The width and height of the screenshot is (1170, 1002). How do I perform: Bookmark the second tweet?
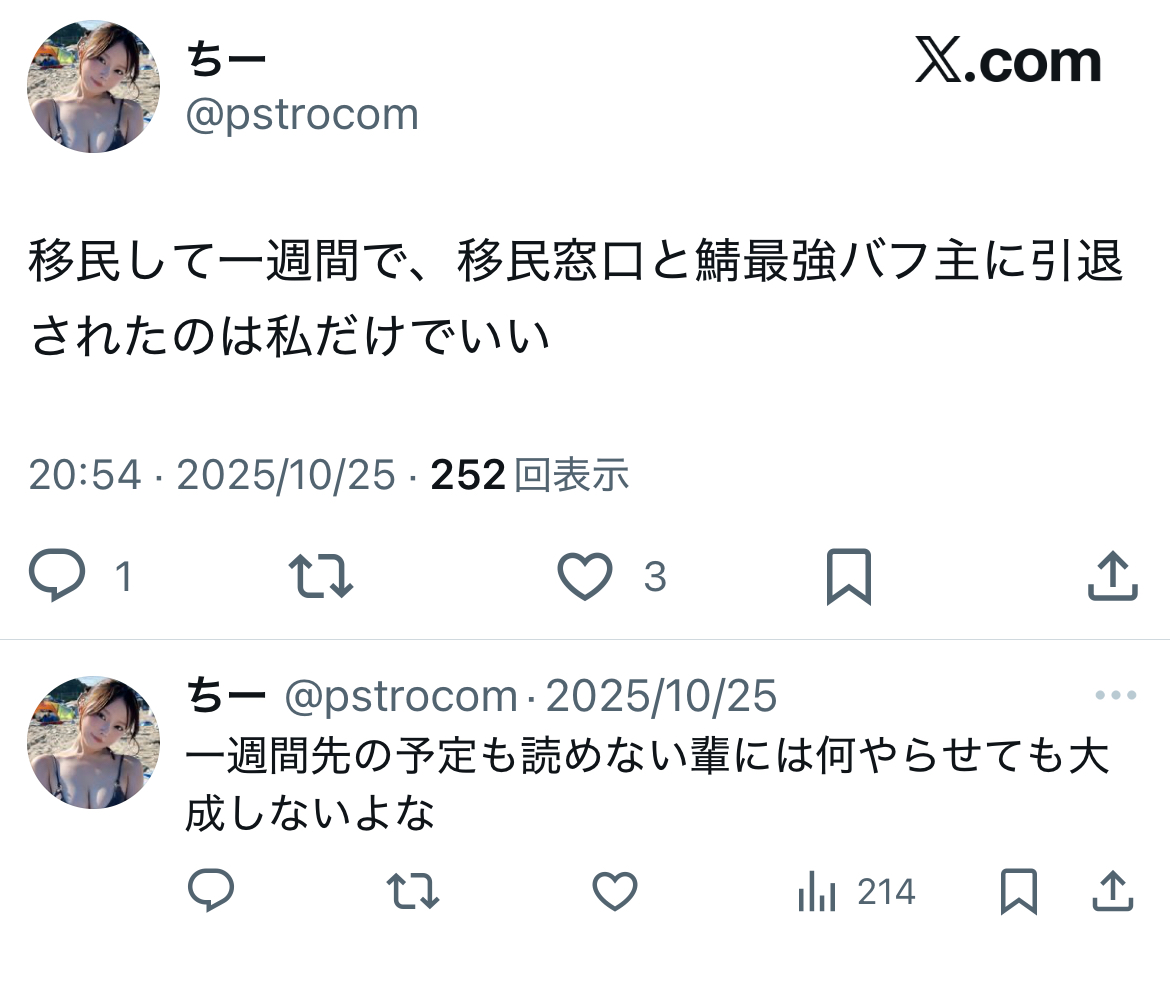tap(1019, 891)
